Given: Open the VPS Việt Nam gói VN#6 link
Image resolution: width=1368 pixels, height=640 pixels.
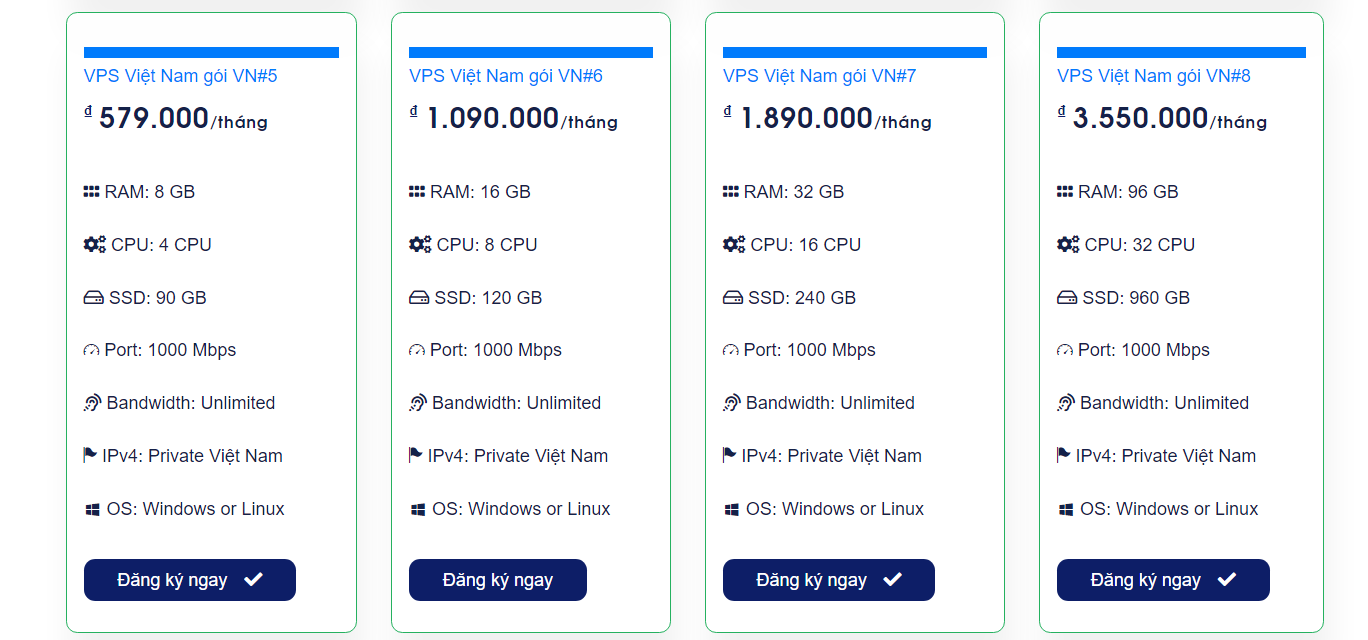Looking at the screenshot, I should (506, 76).
